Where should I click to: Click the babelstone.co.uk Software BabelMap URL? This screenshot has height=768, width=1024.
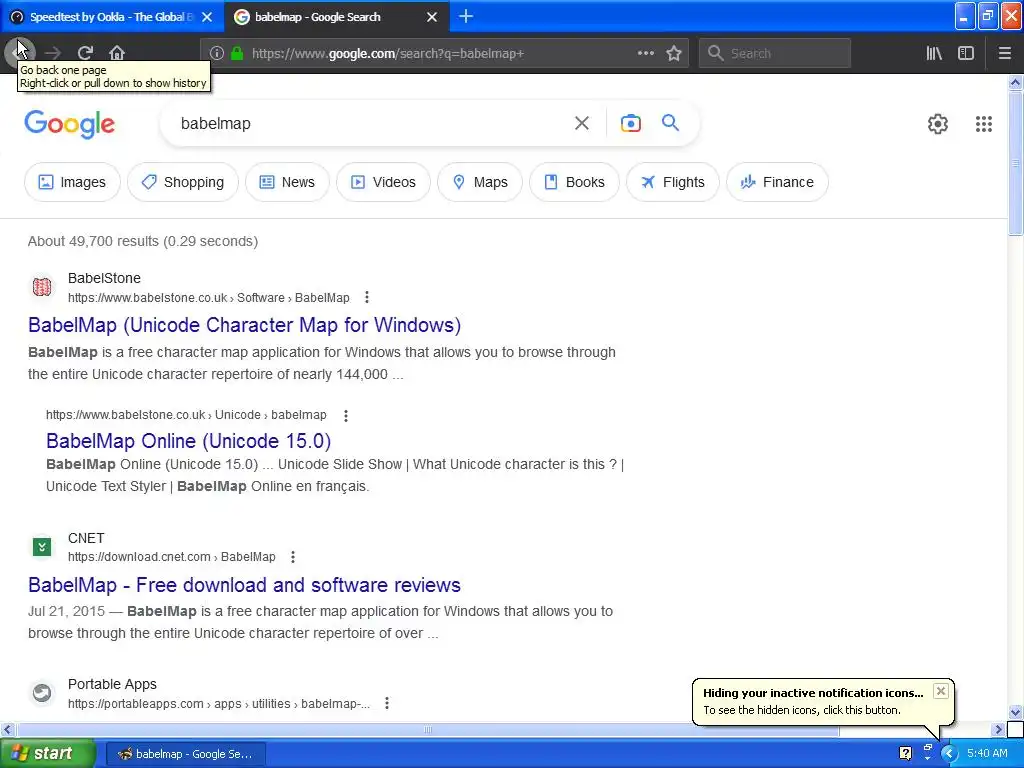click(208, 298)
